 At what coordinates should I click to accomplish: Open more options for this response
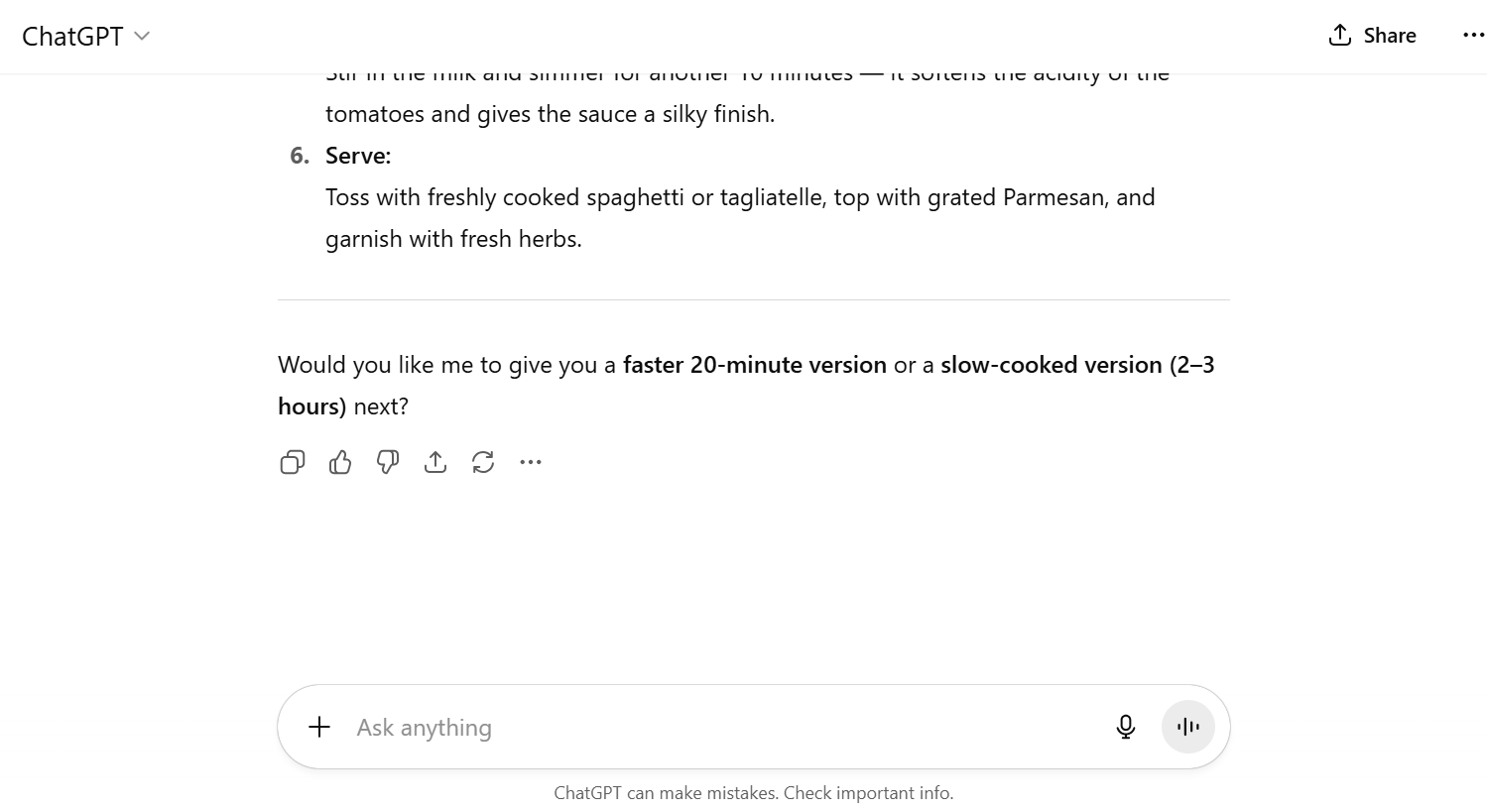(530, 462)
